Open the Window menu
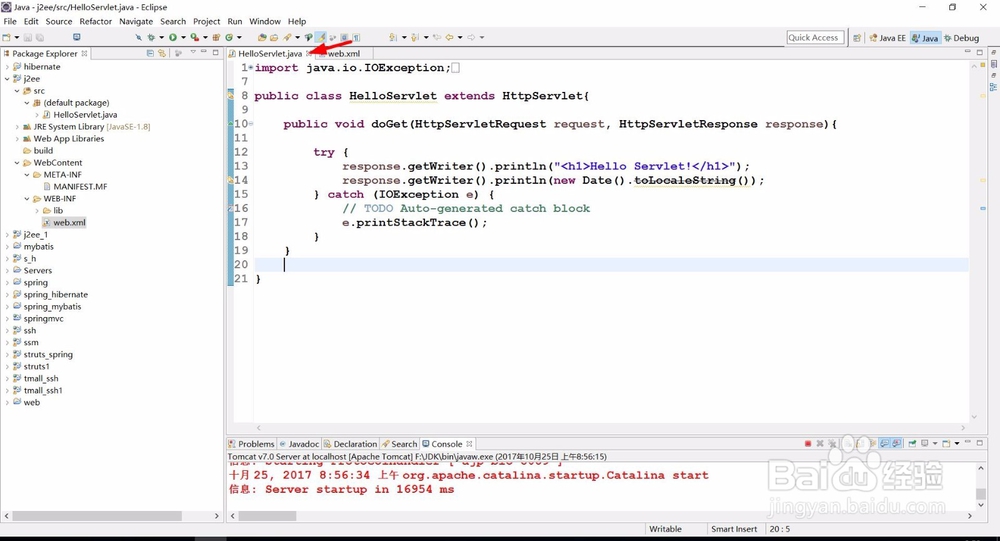 [x=265, y=21]
